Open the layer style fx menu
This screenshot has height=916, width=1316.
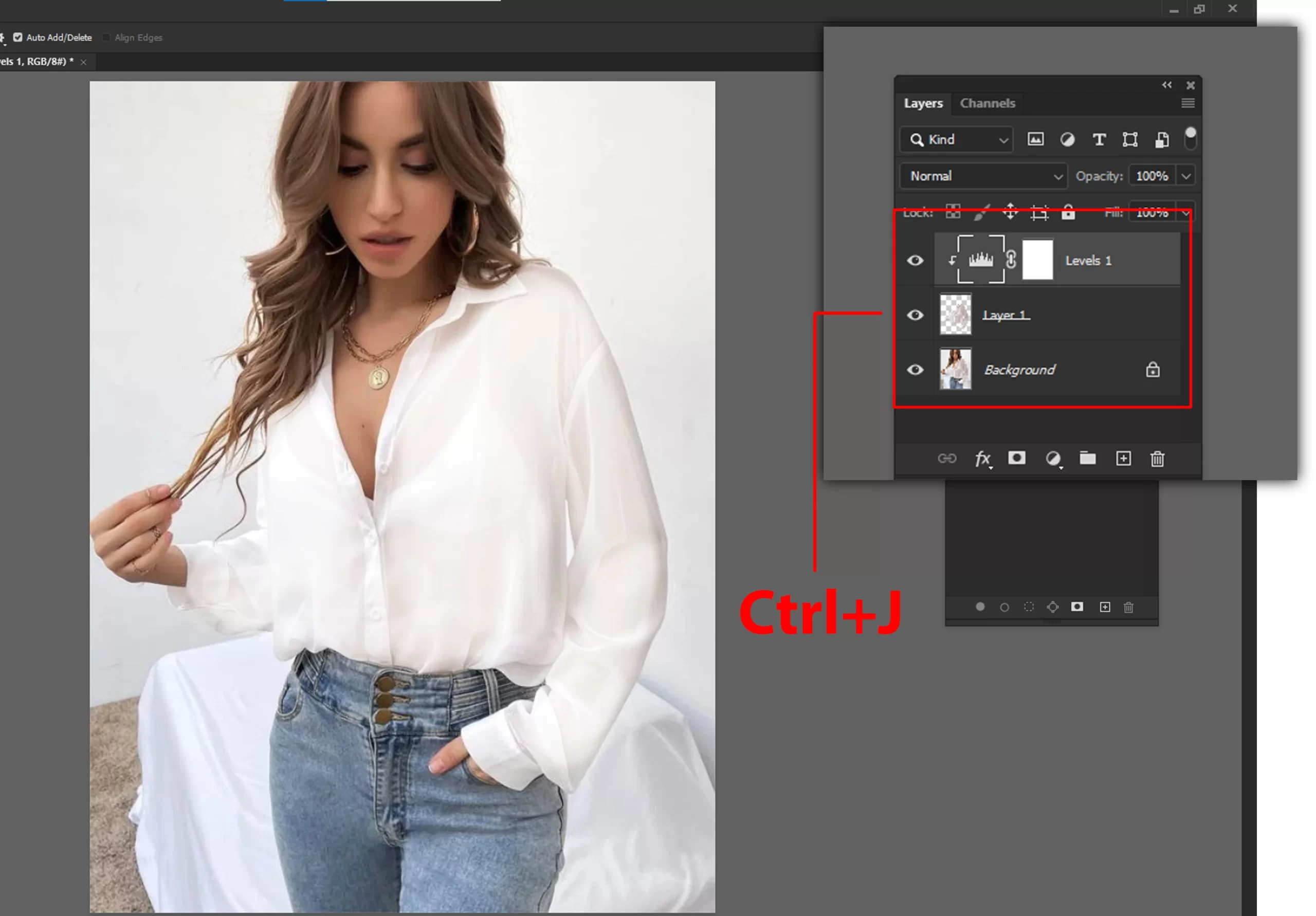click(x=982, y=459)
